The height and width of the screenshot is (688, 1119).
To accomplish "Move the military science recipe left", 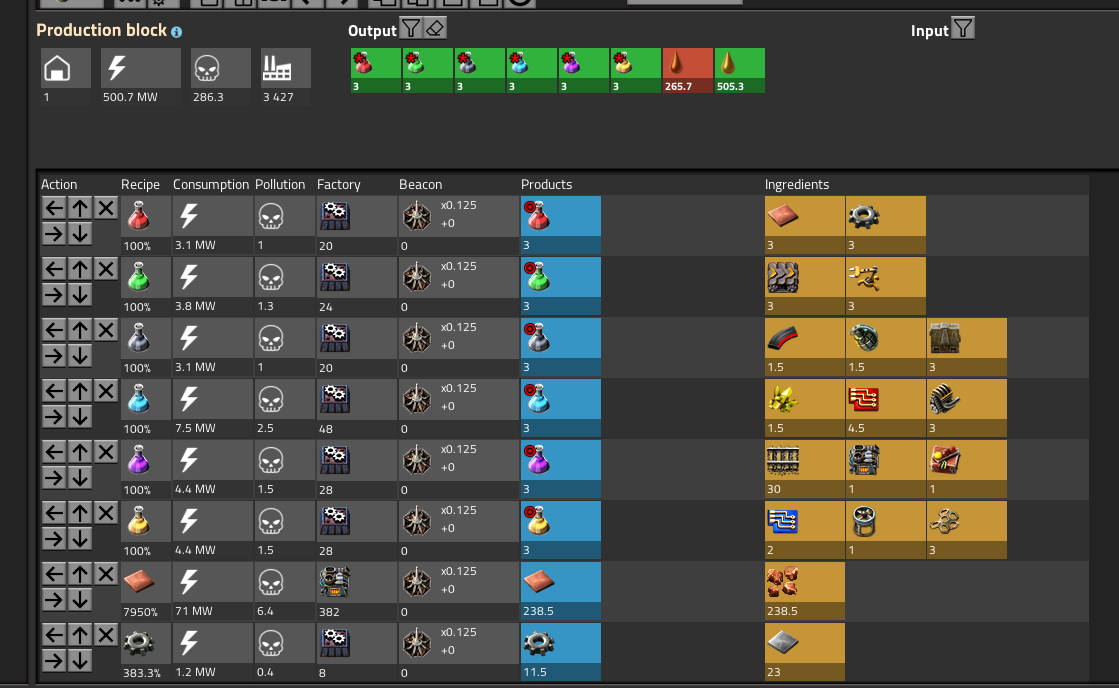I will click(x=54, y=330).
